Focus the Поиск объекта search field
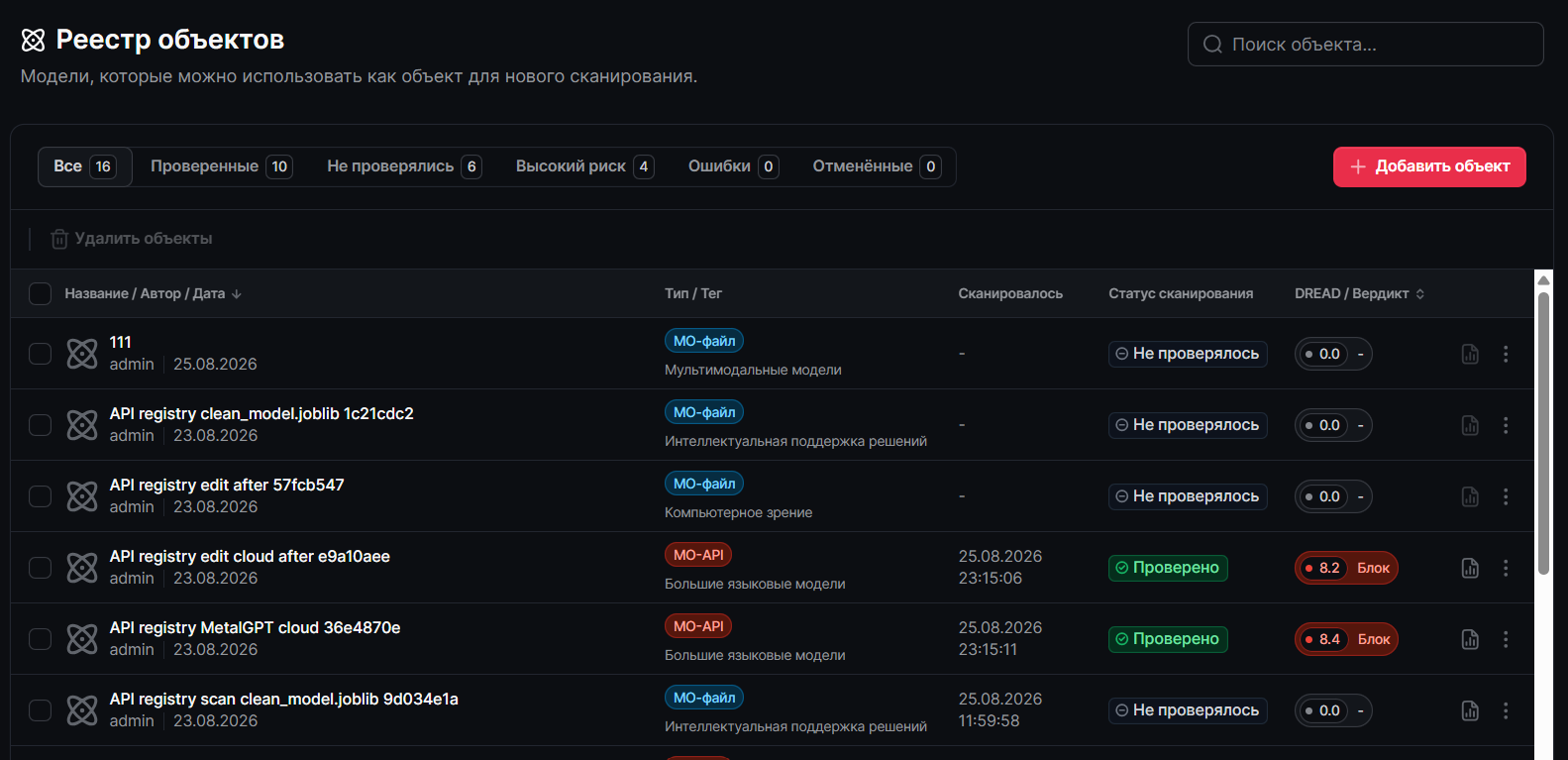Image resolution: width=1568 pixels, height=760 pixels. click(1365, 45)
